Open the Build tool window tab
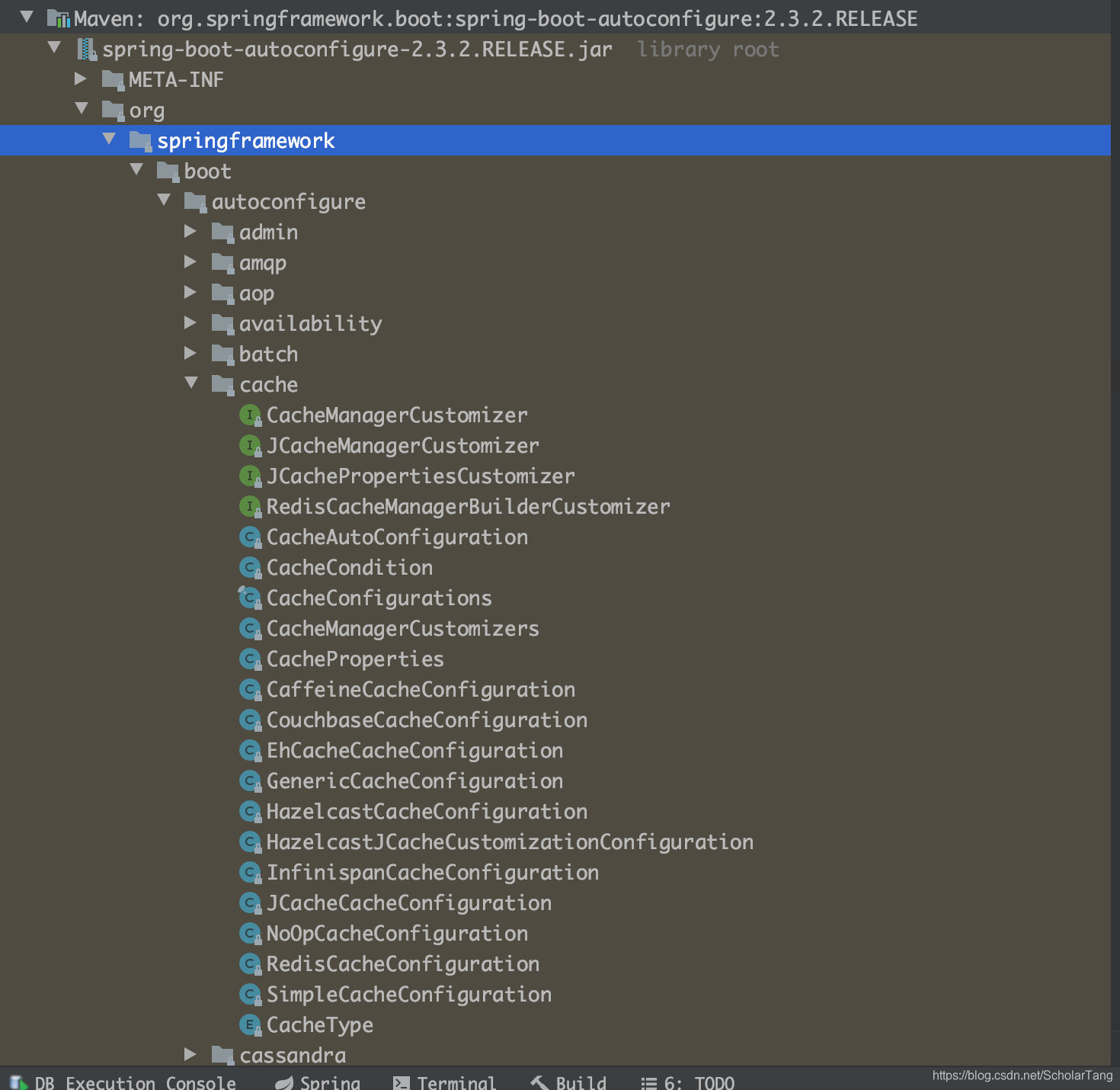This screenshot has height=1090, width=1120. 569,1082
